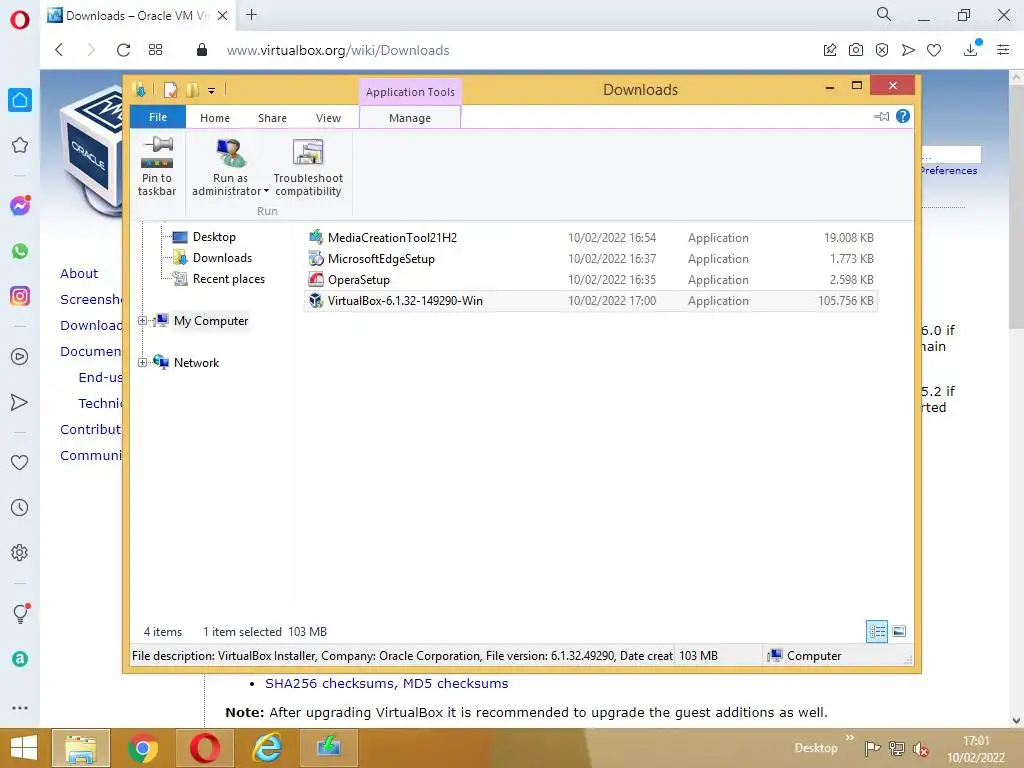Expand Network tree node
The image size is (1024, 768).
click(x=142, y=362)
